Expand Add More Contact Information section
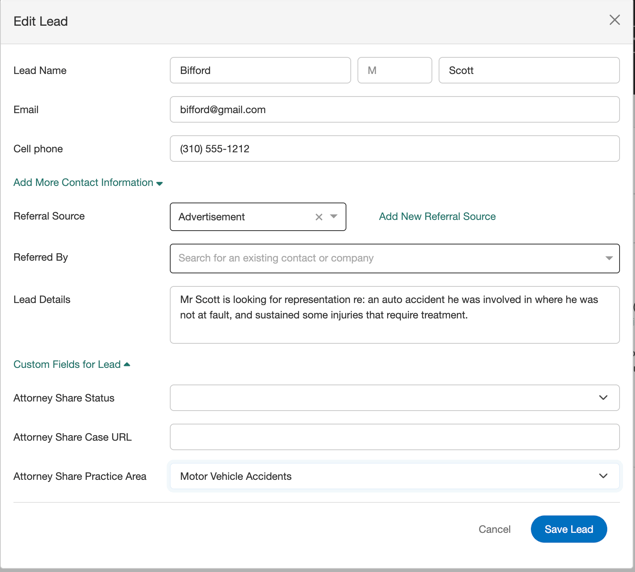Image resolution: width=635 pixels, height=572 pixels. [88, 183]
